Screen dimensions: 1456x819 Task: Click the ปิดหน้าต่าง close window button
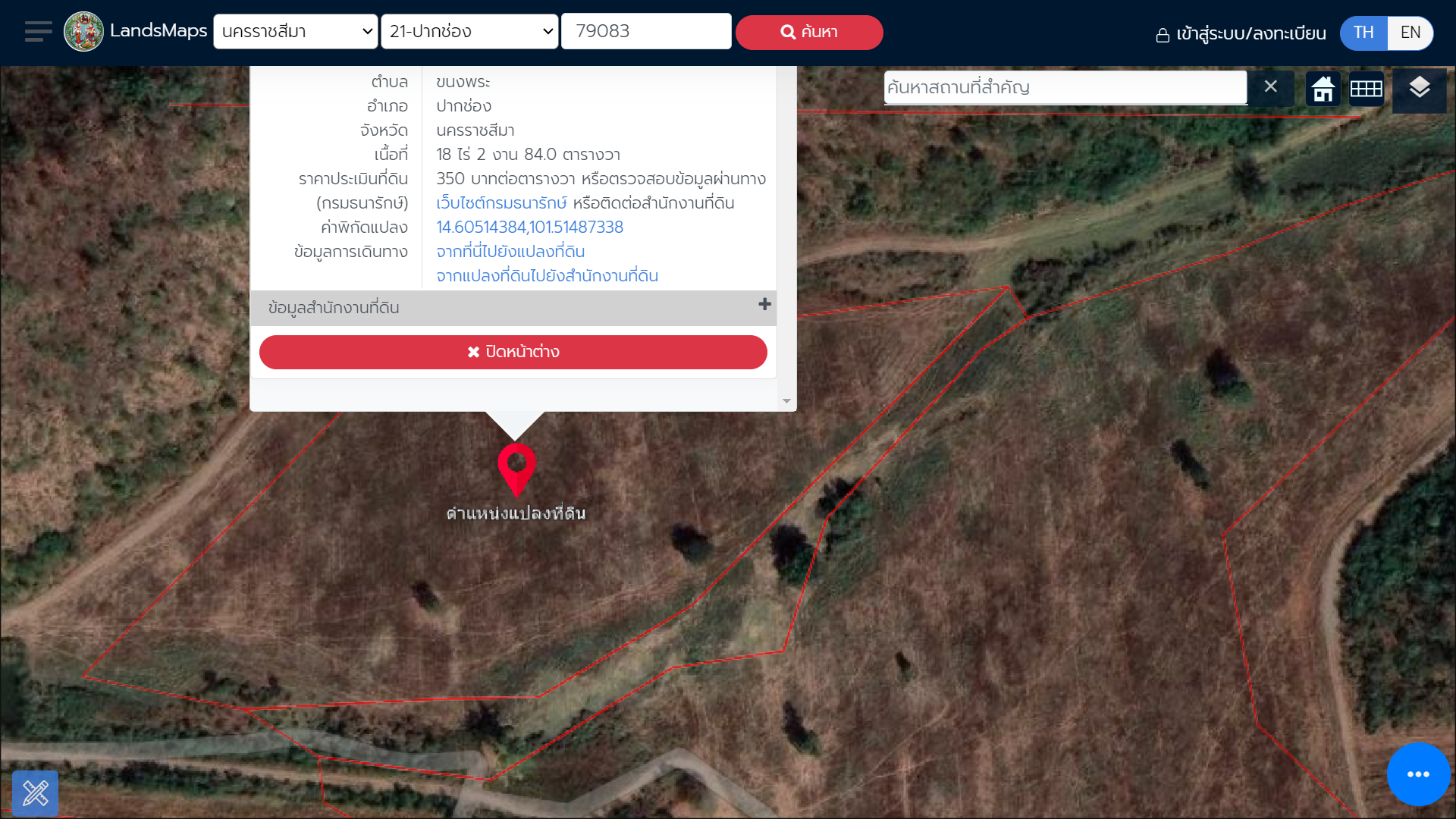513,352
